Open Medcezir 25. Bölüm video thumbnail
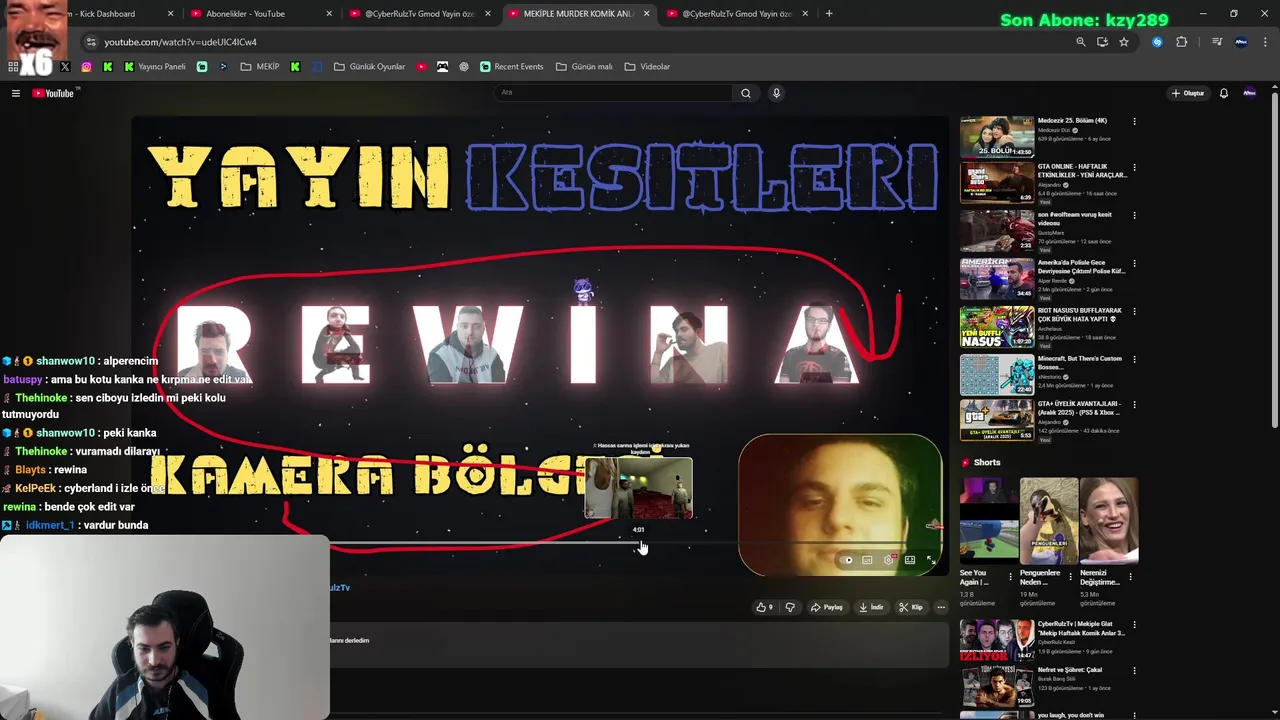The height and width of the screenshot is (720, 1280). [x=997, y=137]
